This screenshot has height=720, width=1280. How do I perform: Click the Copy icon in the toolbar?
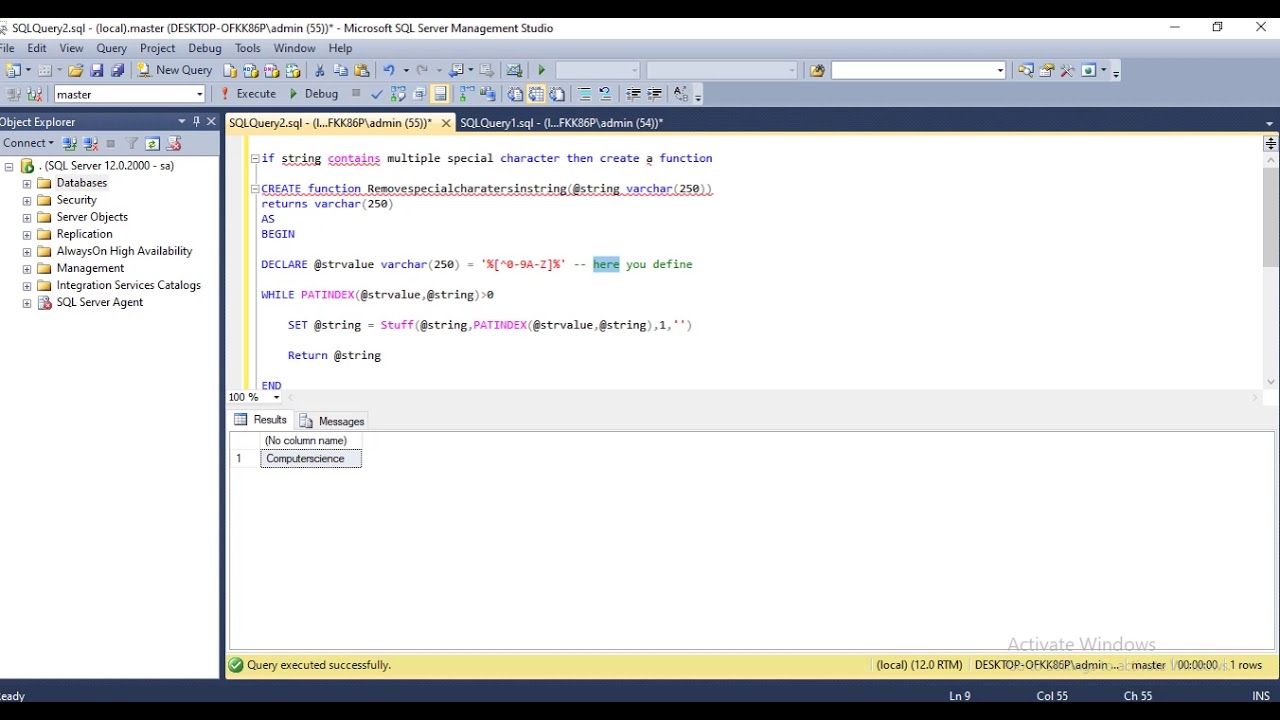[x=340, y=70]
